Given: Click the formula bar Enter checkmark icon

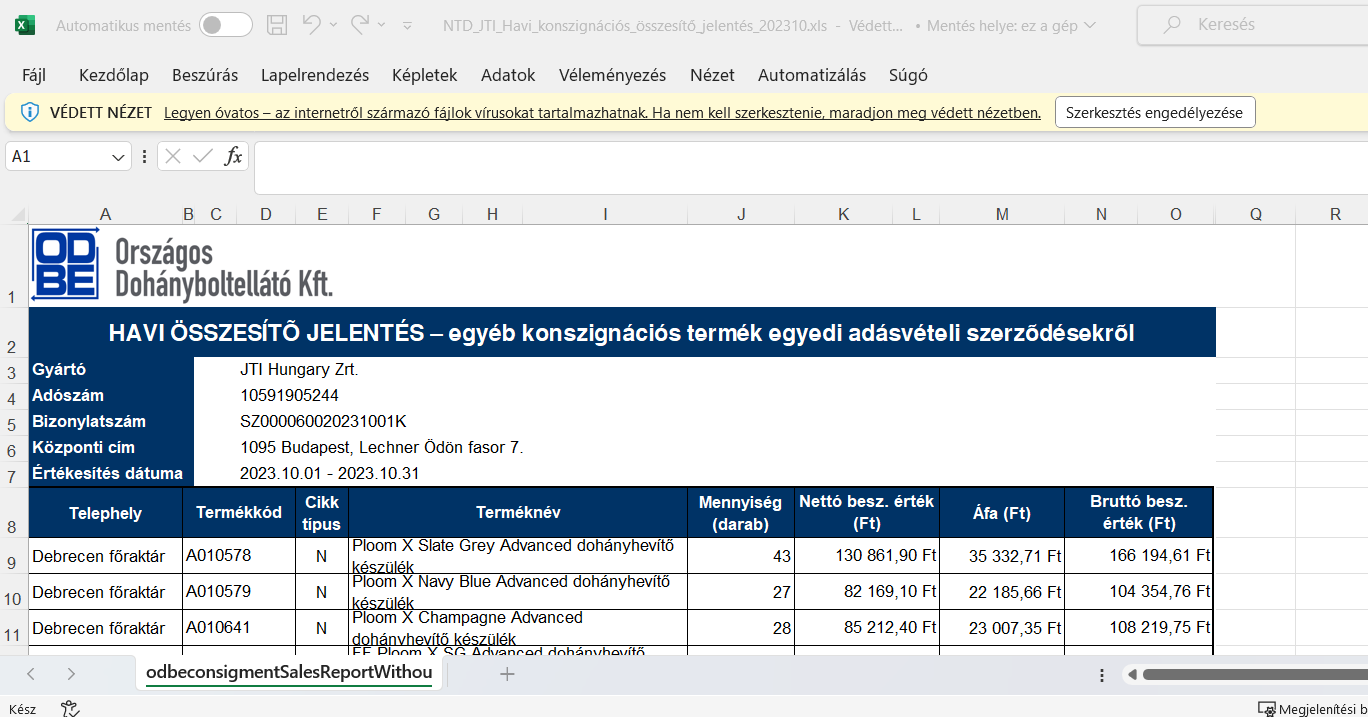Looking at the screenshot, I should click(x=203, y=156).
